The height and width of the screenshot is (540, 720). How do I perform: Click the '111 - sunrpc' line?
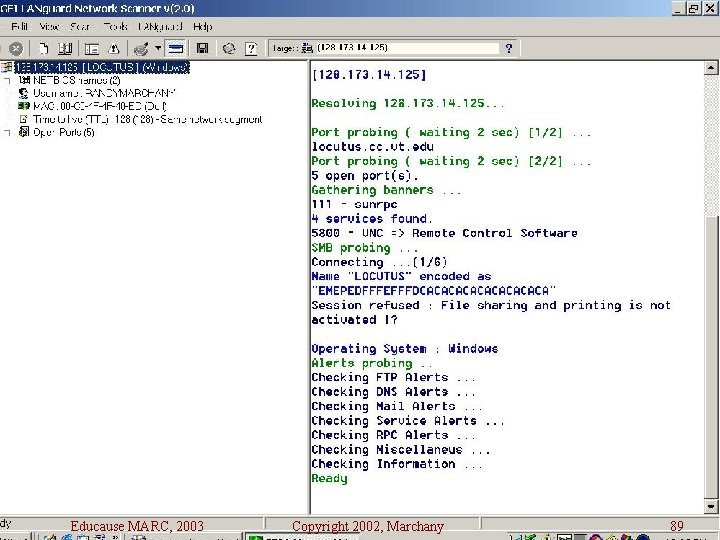tap(354, 204)
